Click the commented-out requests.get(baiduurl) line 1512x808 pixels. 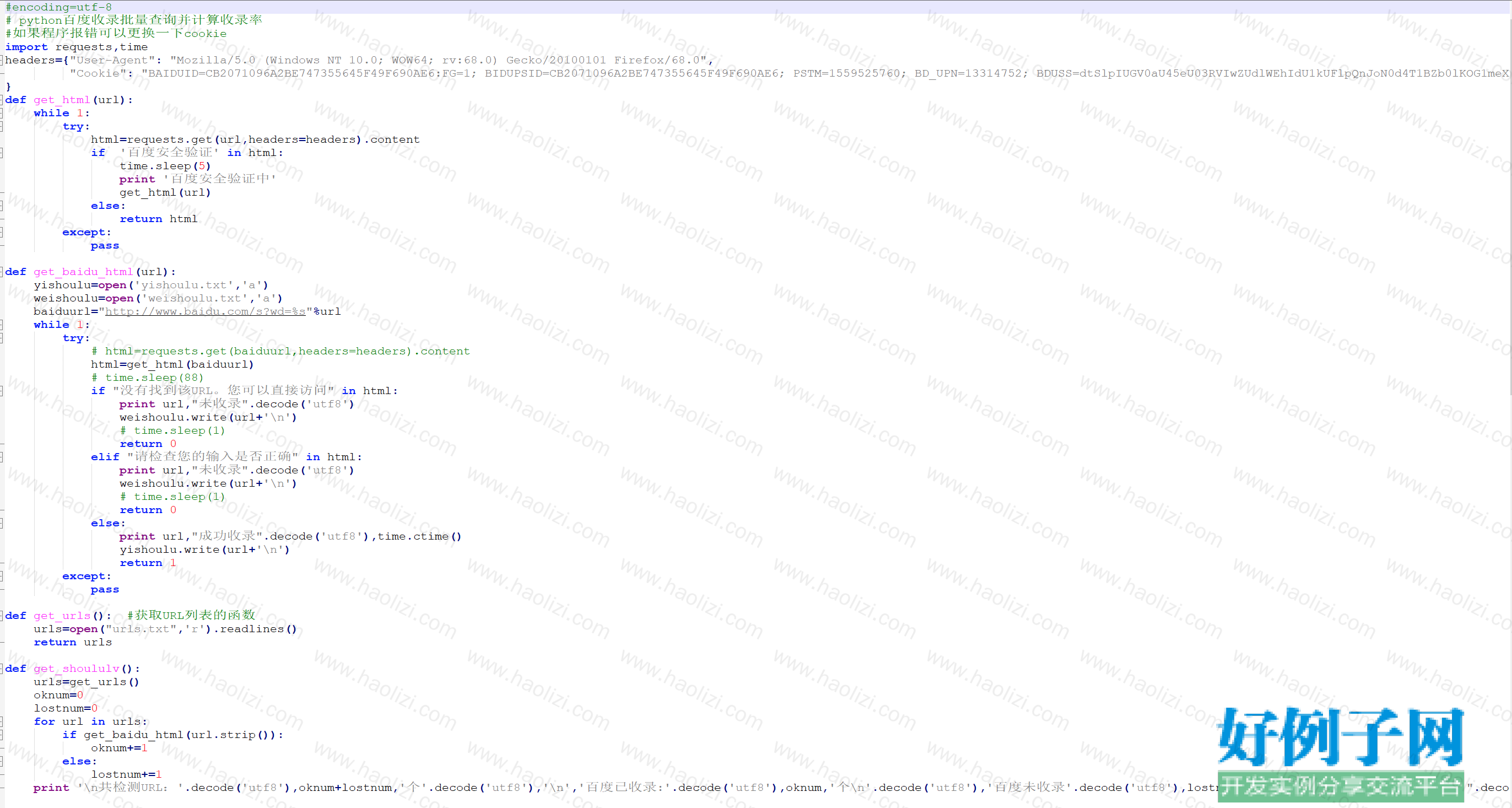coord(280,351)
